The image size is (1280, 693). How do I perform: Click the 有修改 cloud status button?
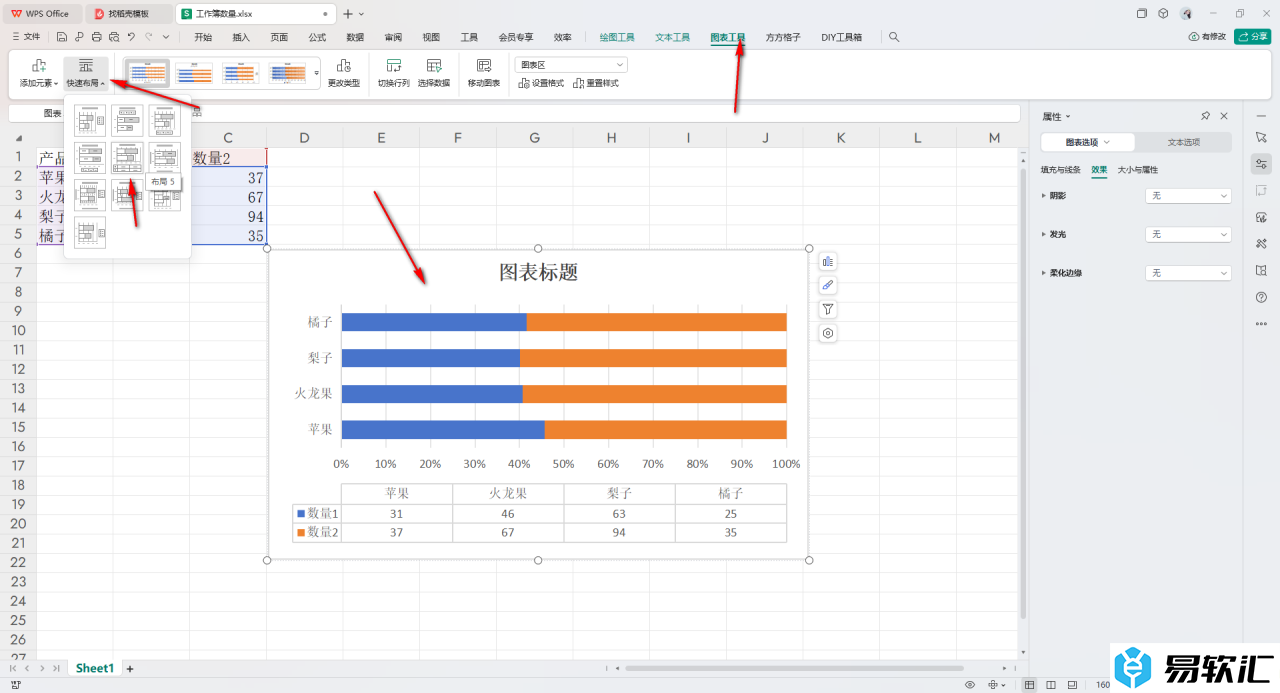1207,37
